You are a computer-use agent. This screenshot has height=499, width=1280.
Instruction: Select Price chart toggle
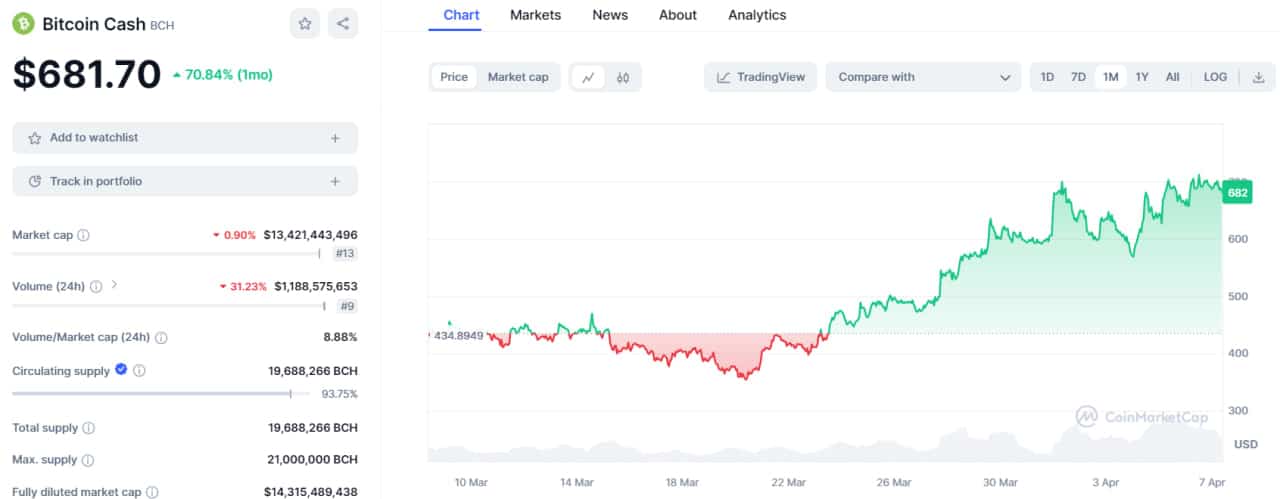[454, 77]
